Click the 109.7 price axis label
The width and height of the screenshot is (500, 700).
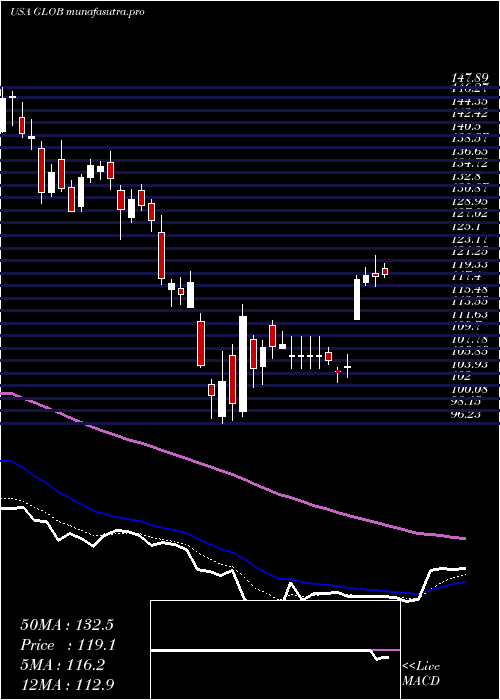tap(466, 327)
